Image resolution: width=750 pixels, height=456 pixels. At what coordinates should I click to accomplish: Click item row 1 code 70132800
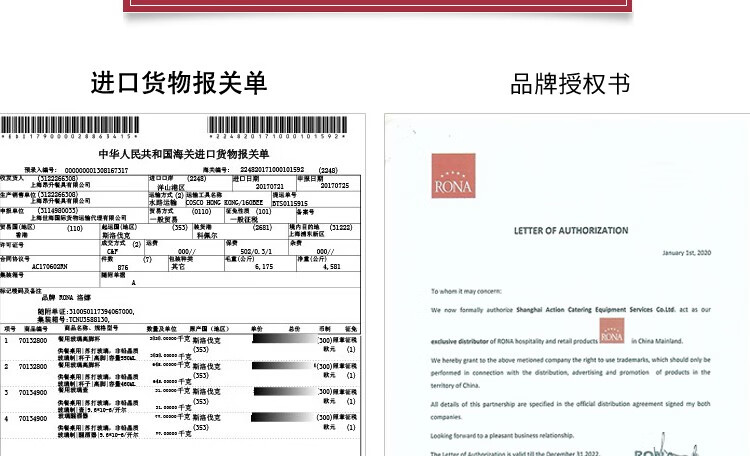(33, 341)
